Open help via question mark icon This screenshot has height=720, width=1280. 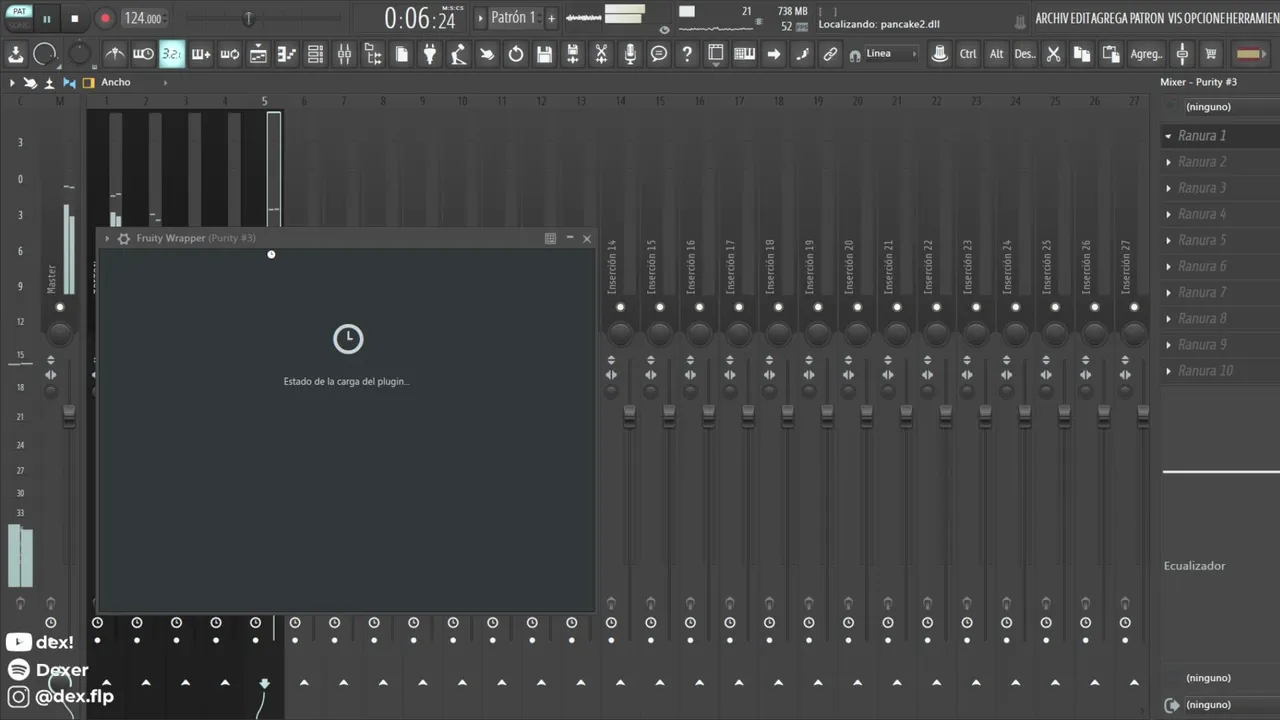point(687,54)
